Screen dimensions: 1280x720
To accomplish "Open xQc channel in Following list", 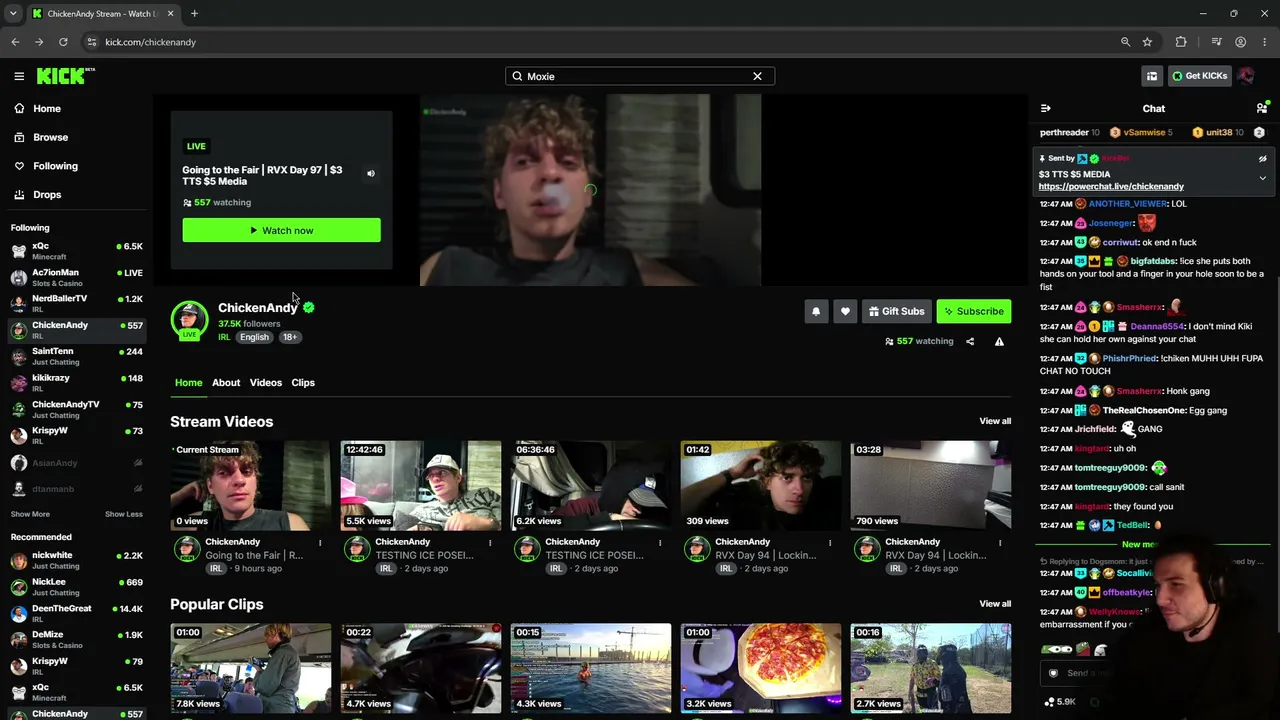I will (x=76, y=251).
